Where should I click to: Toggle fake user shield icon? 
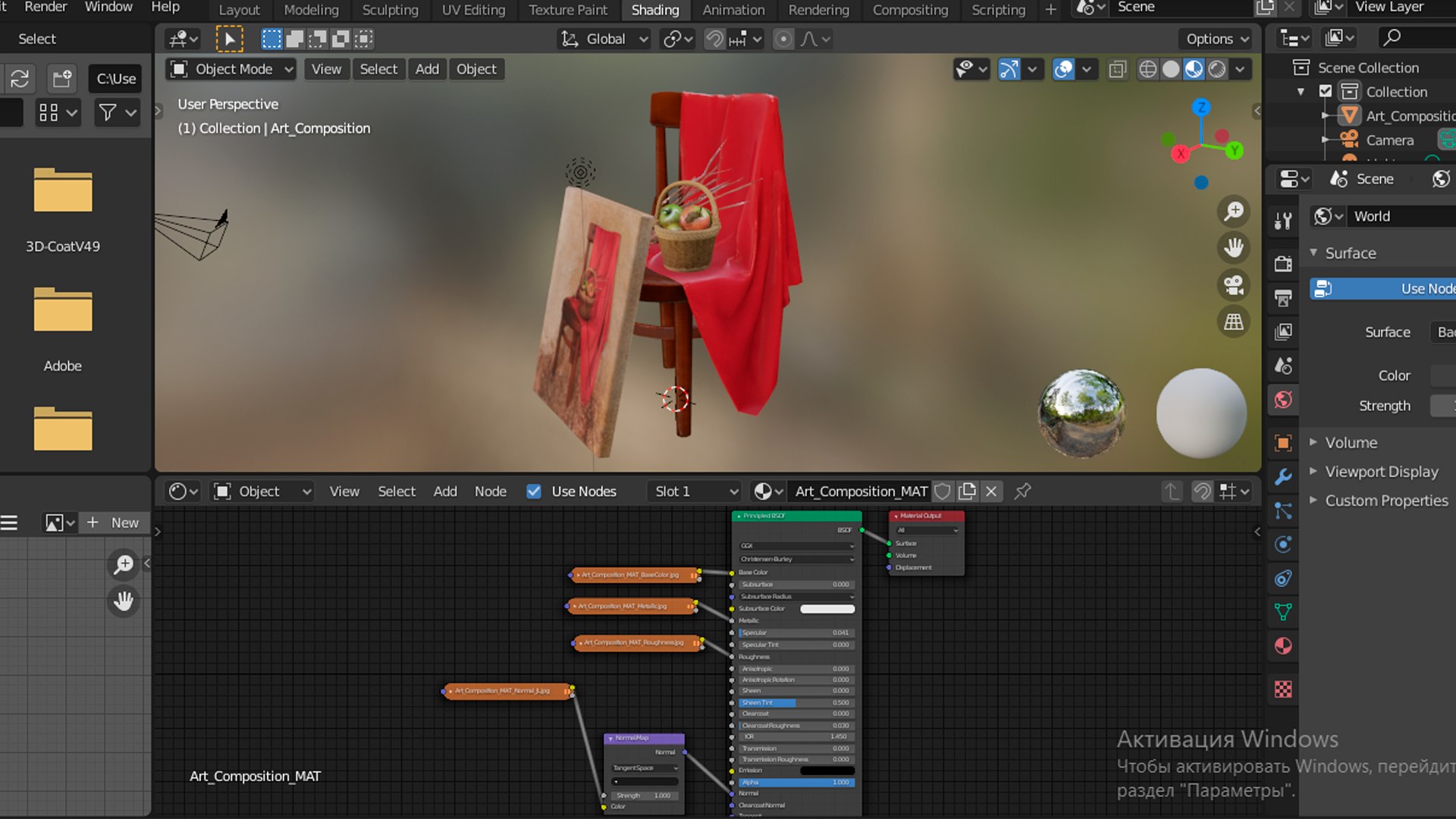pos(943,491)
